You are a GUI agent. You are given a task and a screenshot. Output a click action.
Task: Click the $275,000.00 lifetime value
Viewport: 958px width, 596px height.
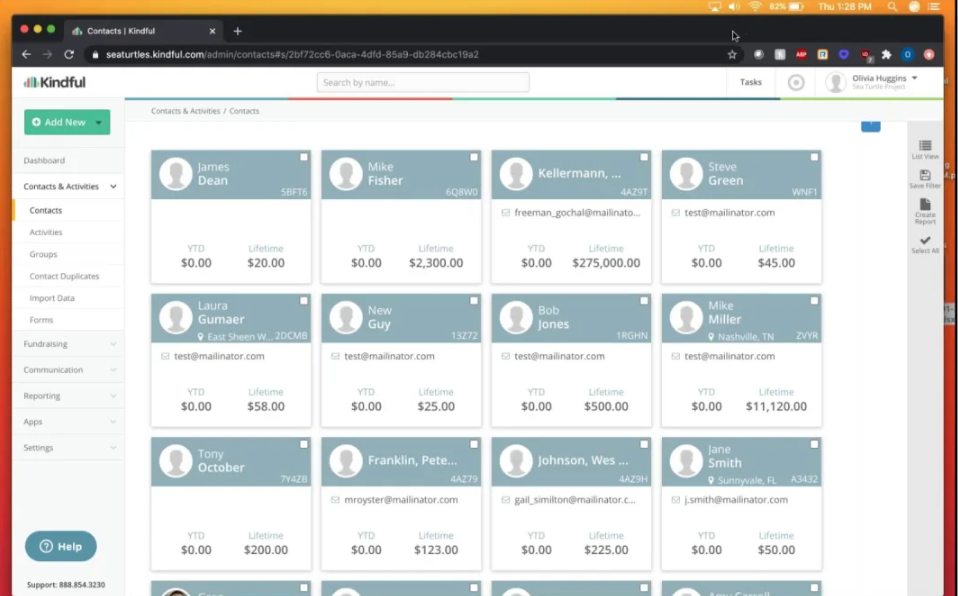tap(606, 263)
